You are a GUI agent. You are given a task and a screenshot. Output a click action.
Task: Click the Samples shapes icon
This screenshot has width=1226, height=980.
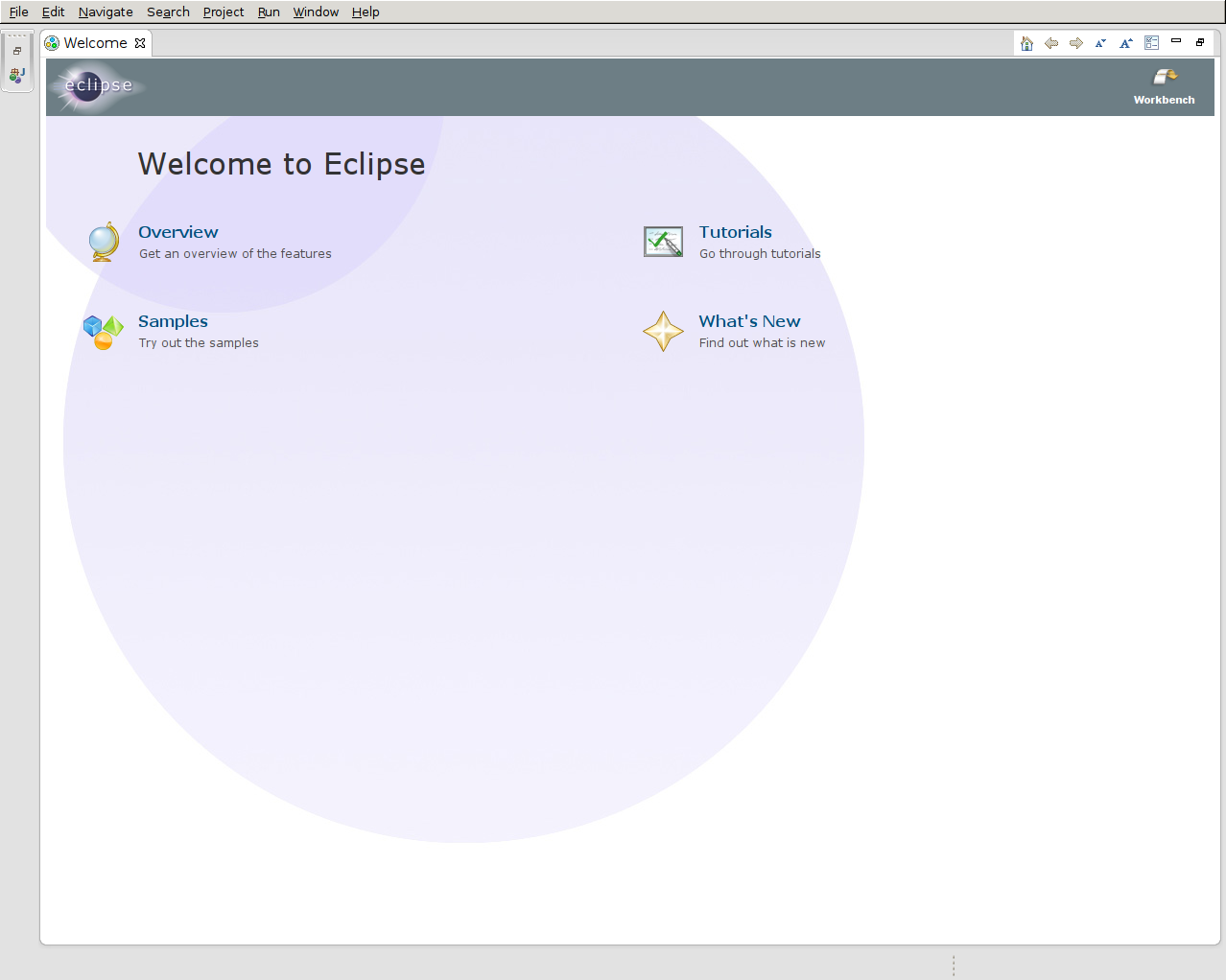point(103,332)
